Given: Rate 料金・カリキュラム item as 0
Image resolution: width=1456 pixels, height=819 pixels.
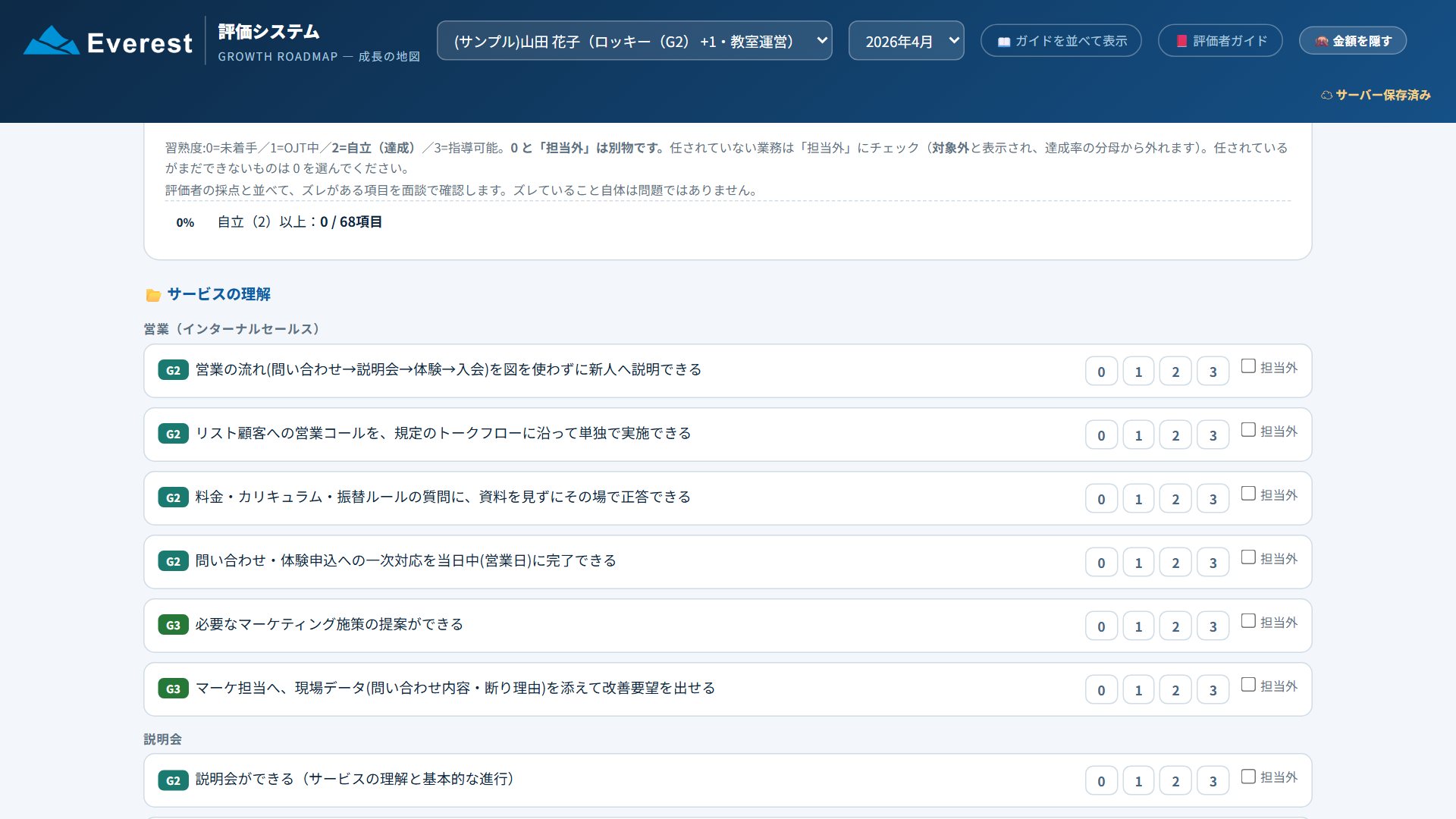Looking at the screenshot, I should tap(1101, 499).
